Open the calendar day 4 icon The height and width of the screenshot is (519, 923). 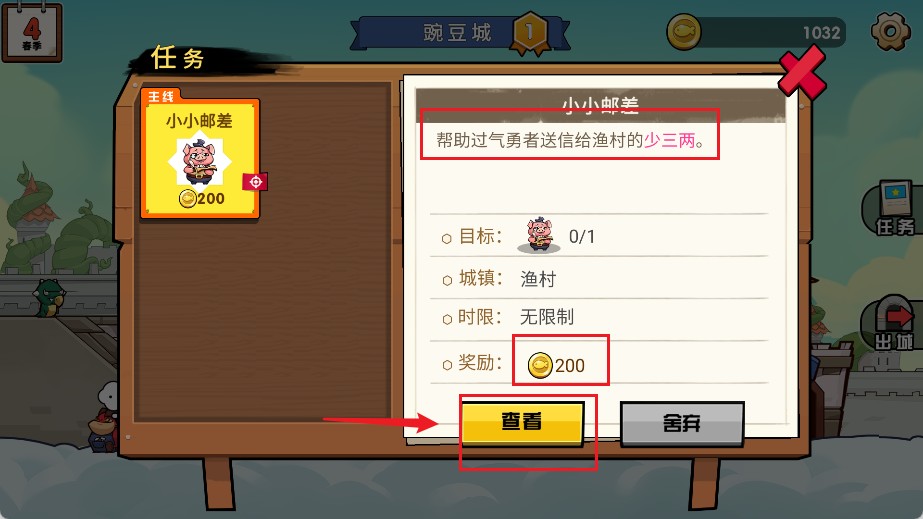pos(32,33)
